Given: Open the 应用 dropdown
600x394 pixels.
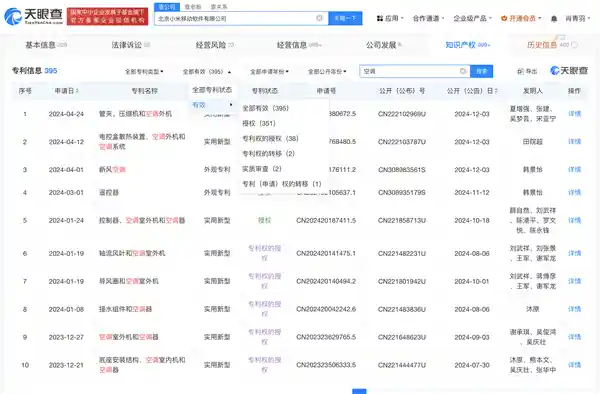Looking at the screenshot, I should tap(390, 18).
